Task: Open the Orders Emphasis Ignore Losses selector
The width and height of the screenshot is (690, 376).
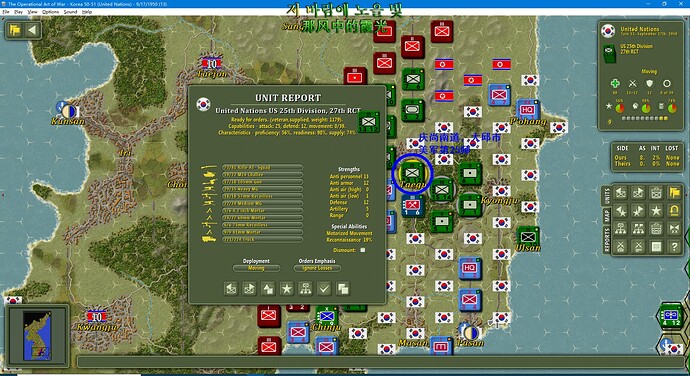Action: tap(317, 268)
